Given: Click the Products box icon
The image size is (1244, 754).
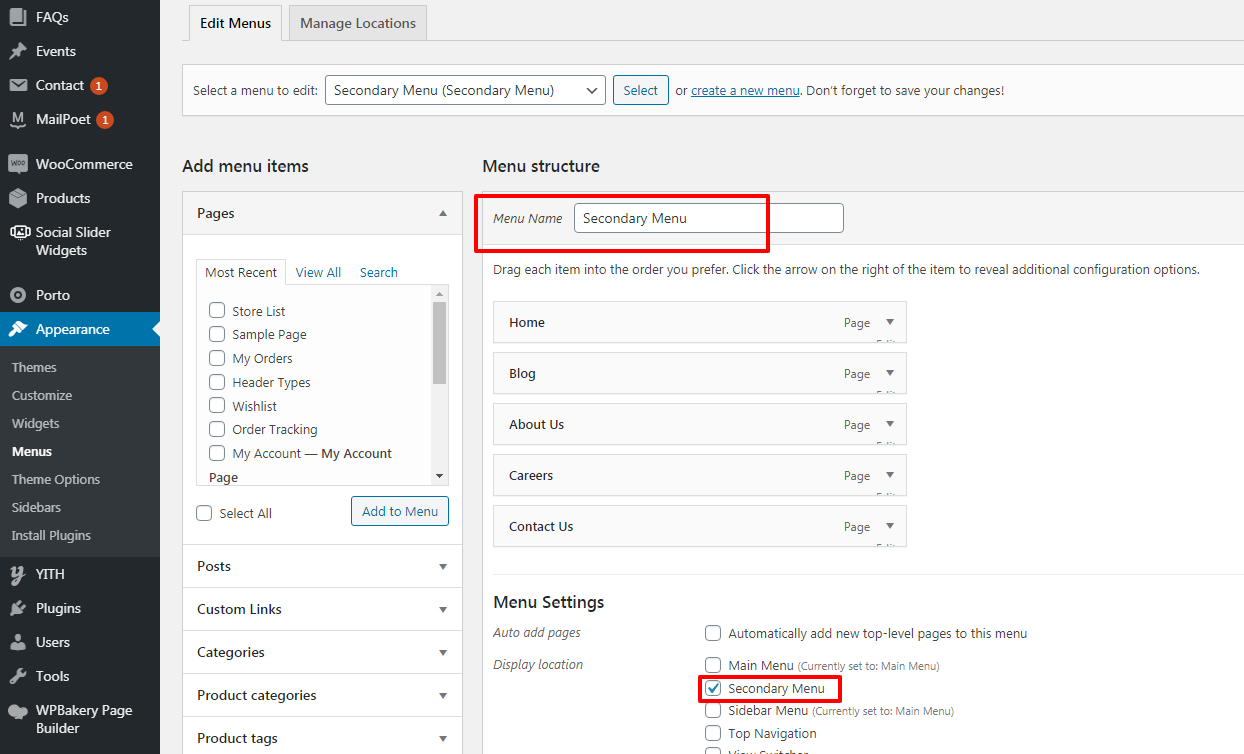Looking at the screenshot, I should coord(18,198).
